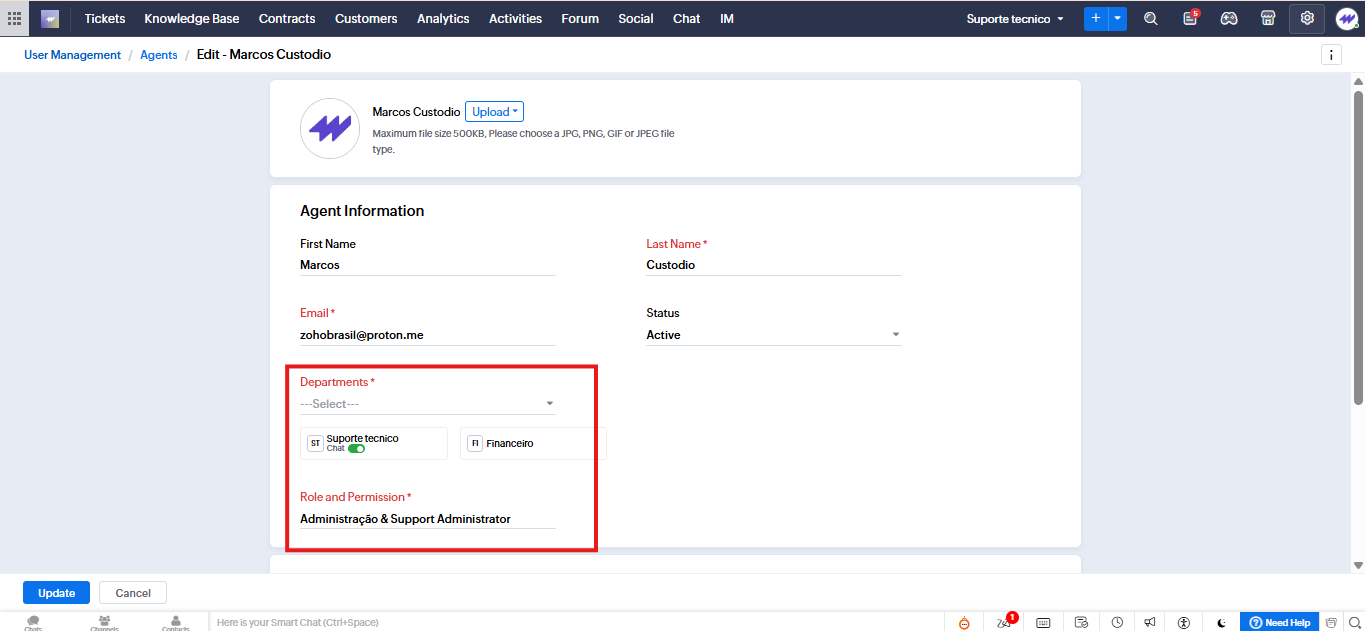Open notifications icon with badge 5
The height and width of the screenshot is (631, 1365).
(1189, 18)
